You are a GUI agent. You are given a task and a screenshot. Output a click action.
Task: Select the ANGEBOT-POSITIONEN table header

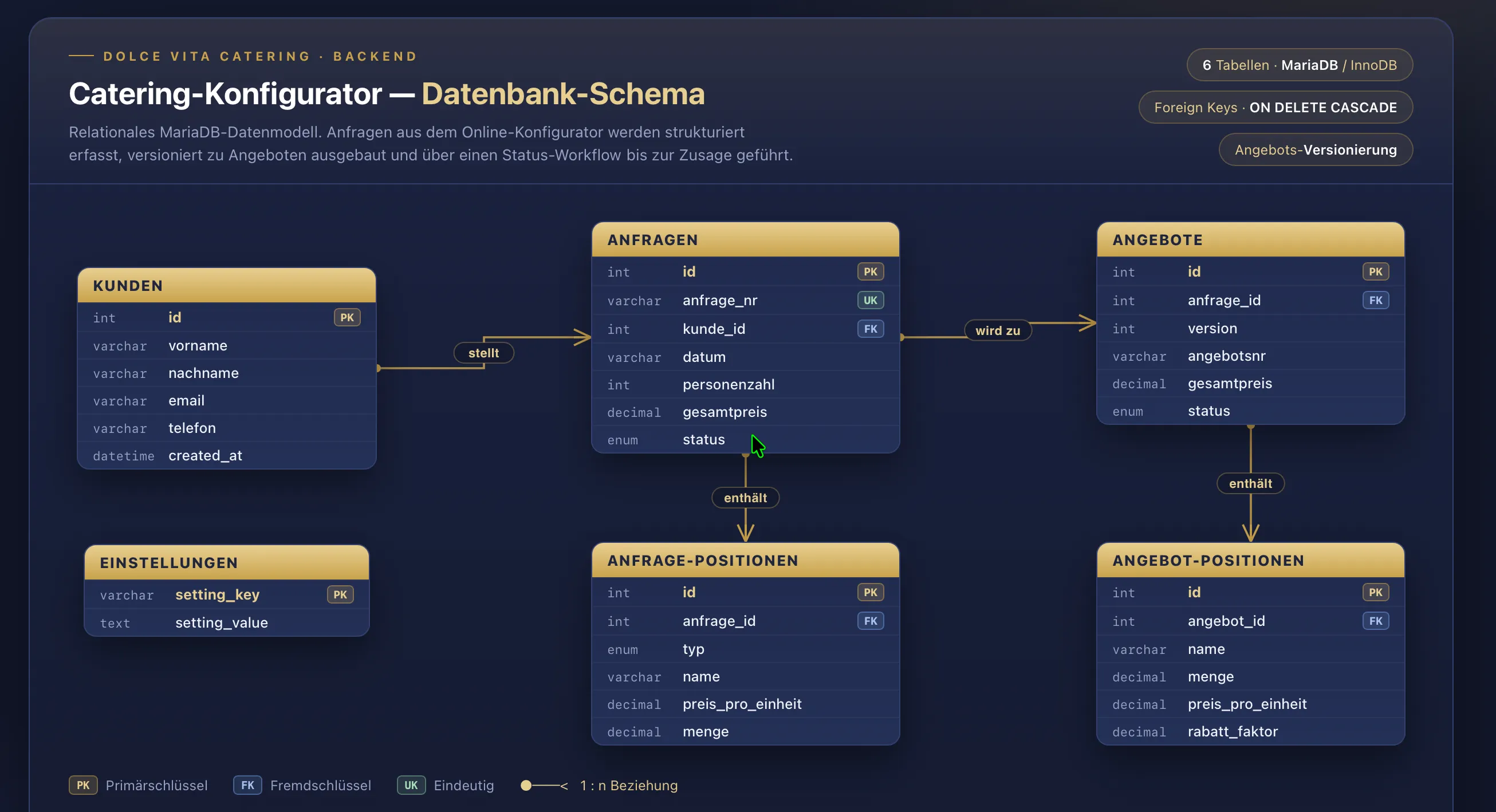pyautogui.click(x=1250, y=560)
